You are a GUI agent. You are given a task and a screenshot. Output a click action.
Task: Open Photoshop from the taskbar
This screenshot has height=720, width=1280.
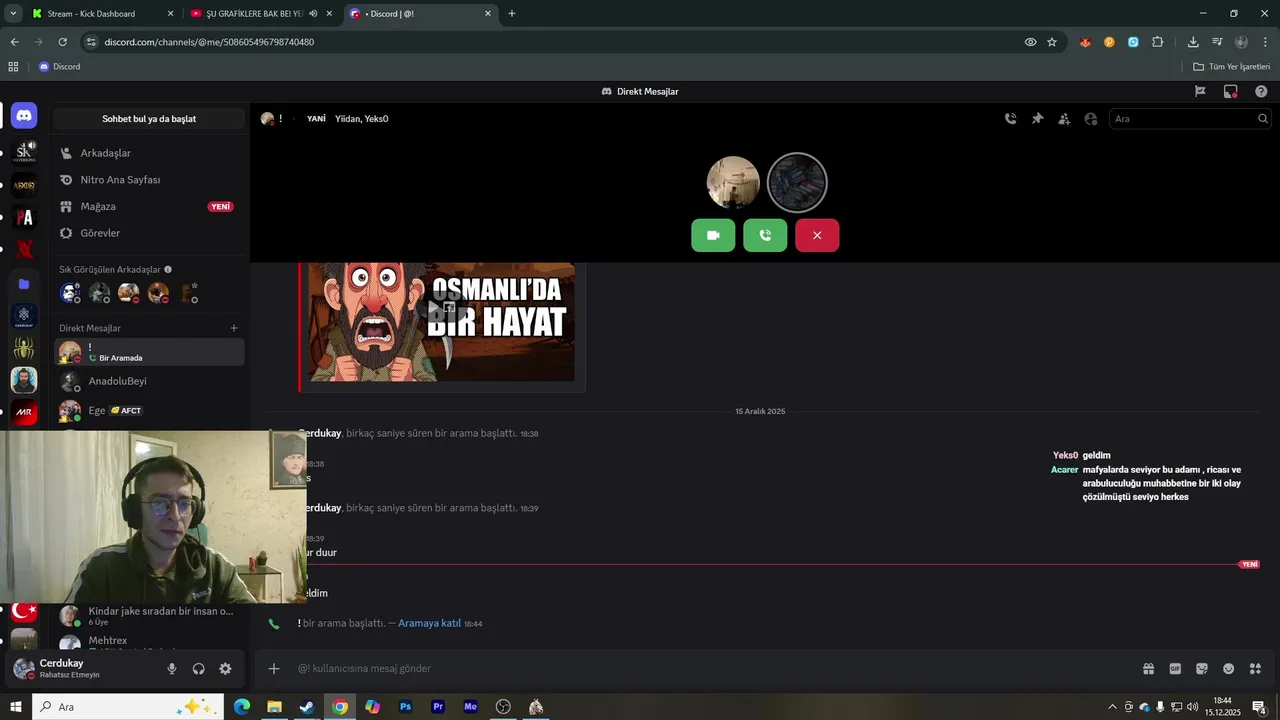(x=405, y=707)
